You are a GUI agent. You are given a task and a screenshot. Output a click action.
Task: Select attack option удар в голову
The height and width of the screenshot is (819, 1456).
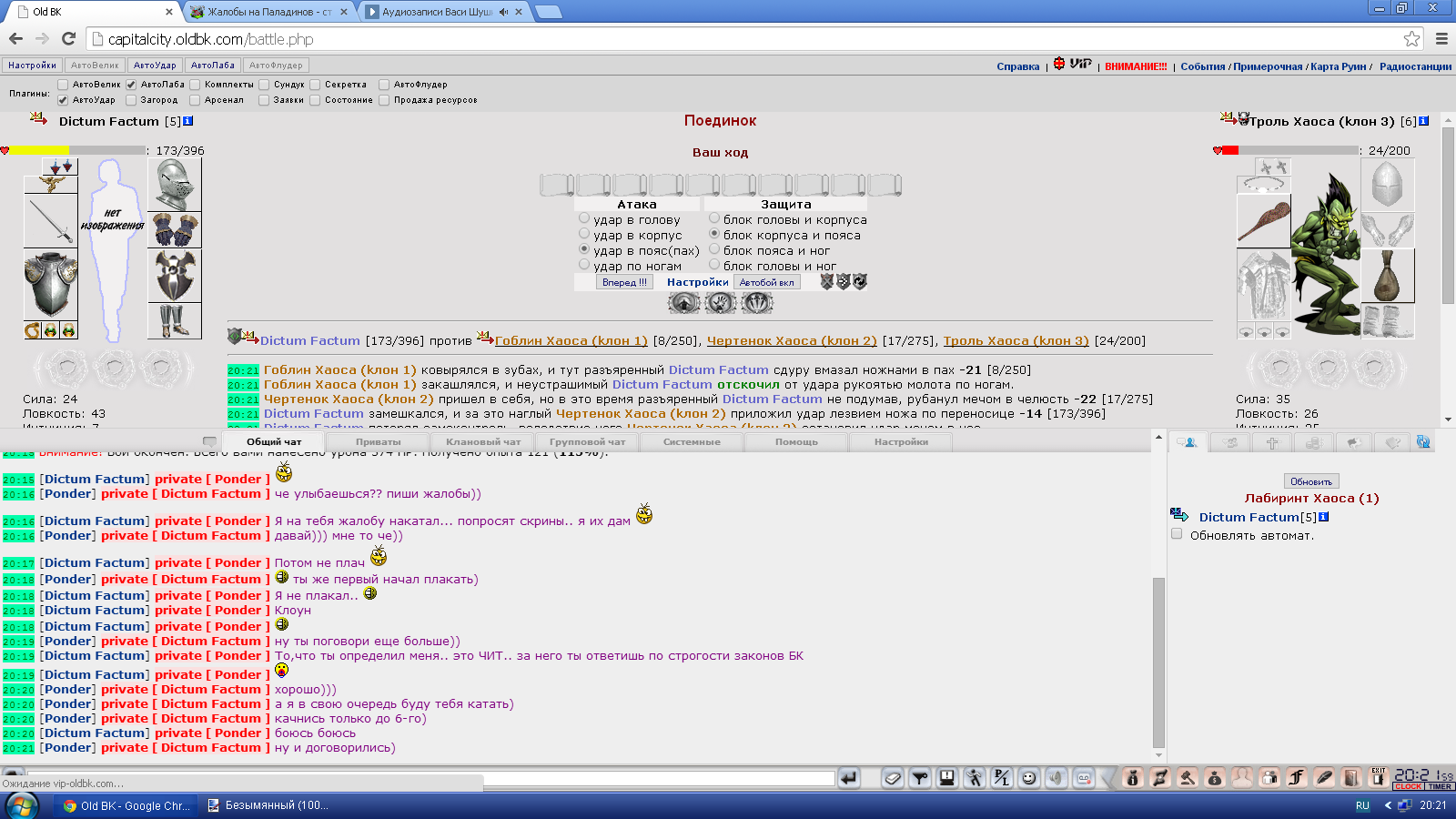tap(584, 218)
